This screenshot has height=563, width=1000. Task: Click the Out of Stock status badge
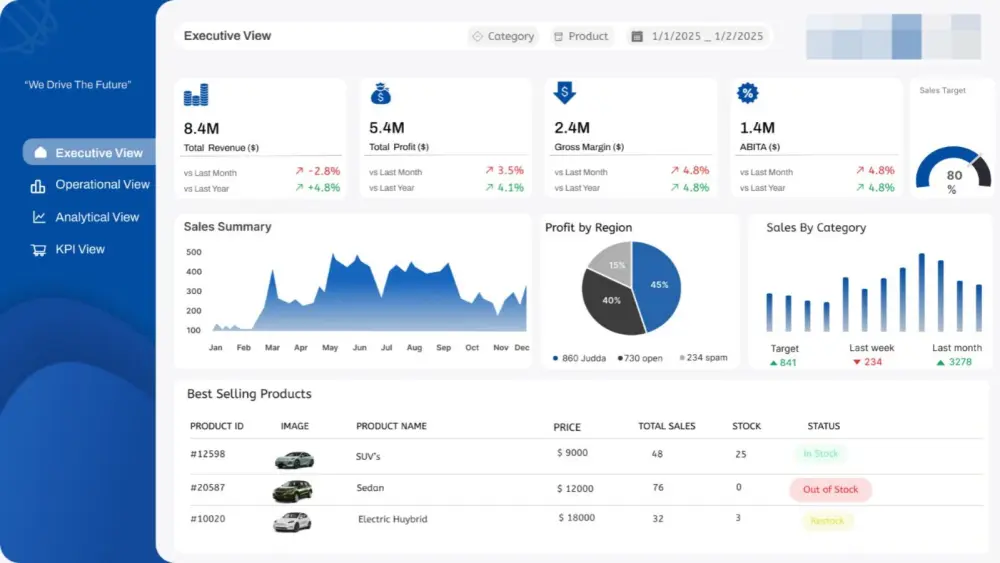click(830, 490)
